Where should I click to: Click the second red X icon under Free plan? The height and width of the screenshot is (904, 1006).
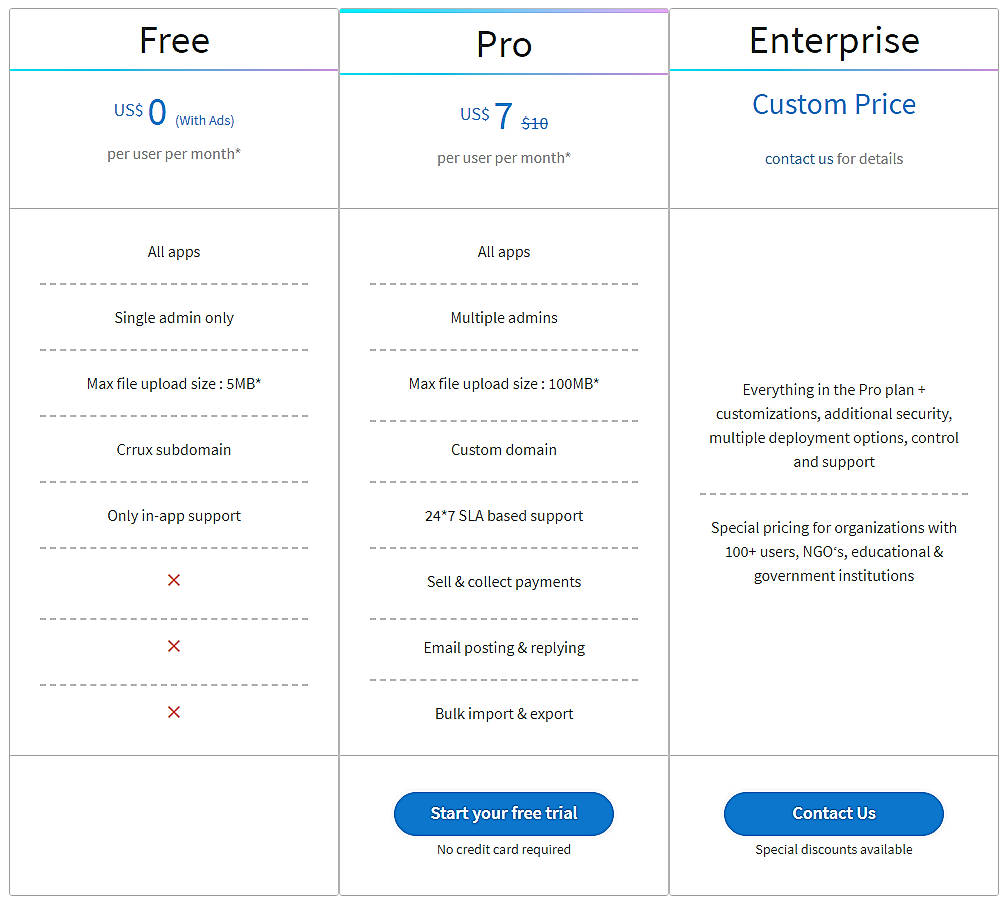(x=174, y=646)
